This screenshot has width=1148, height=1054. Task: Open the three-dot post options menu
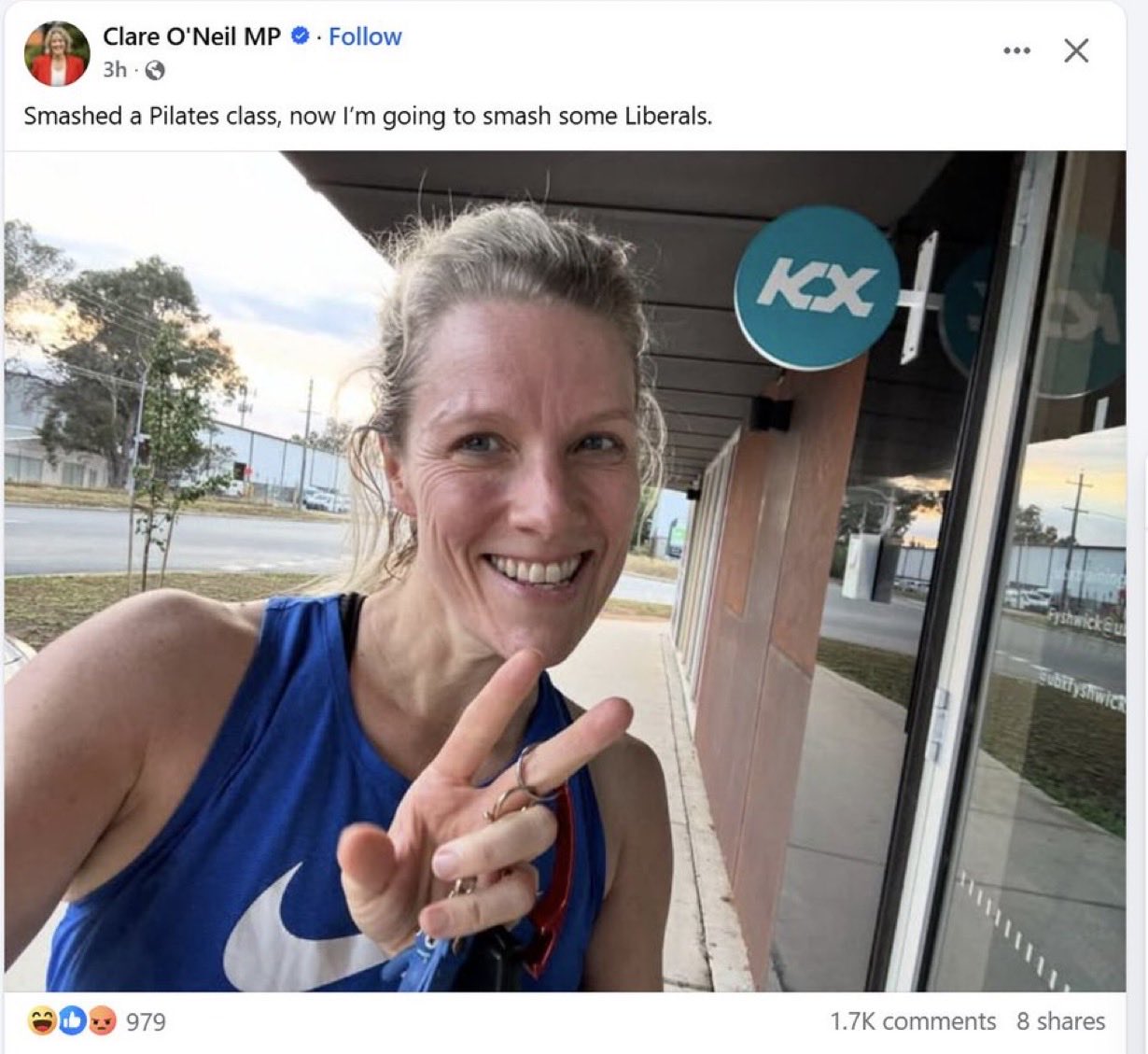pos(1016,50)
